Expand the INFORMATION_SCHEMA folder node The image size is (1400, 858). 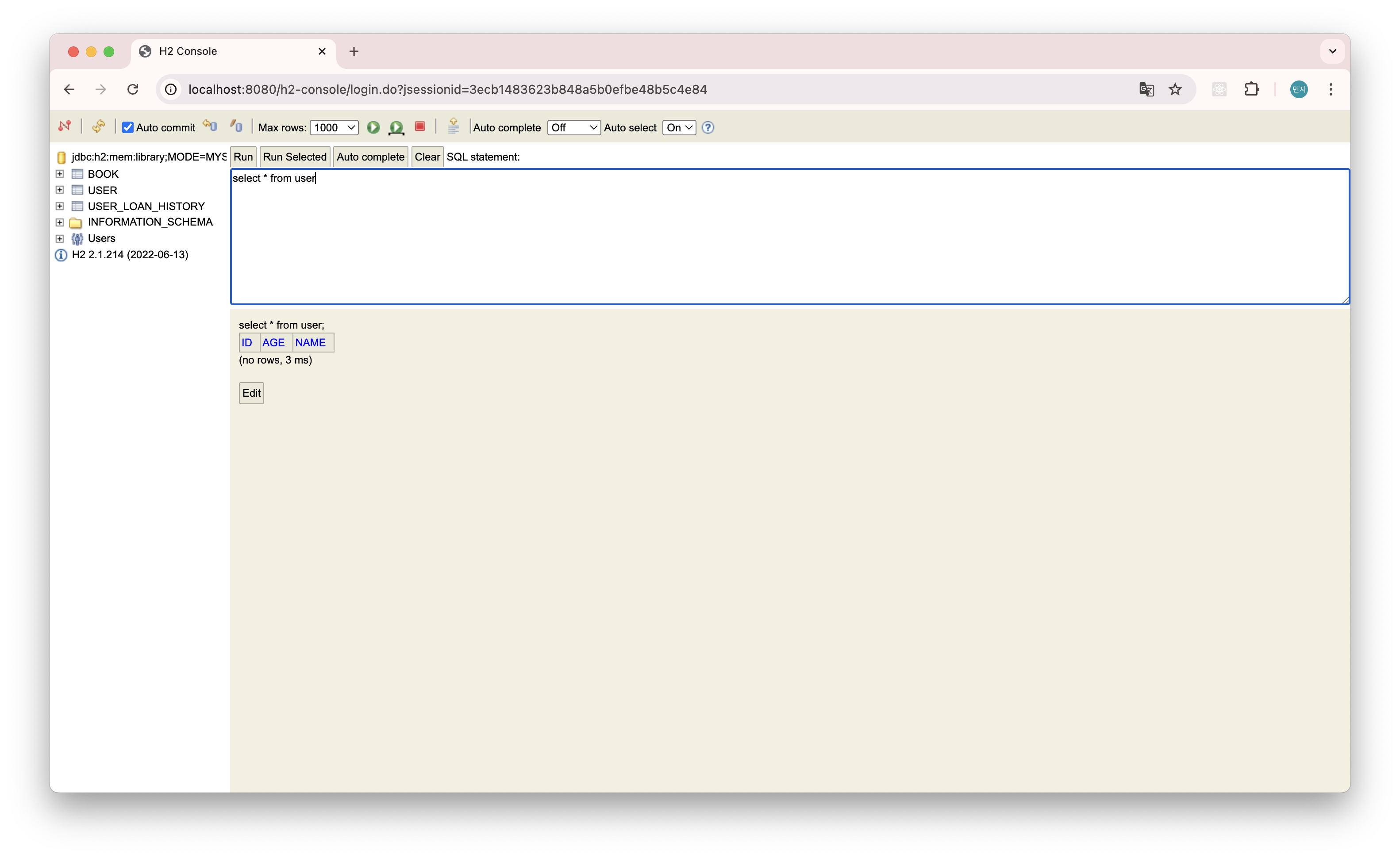coord(60,222)
